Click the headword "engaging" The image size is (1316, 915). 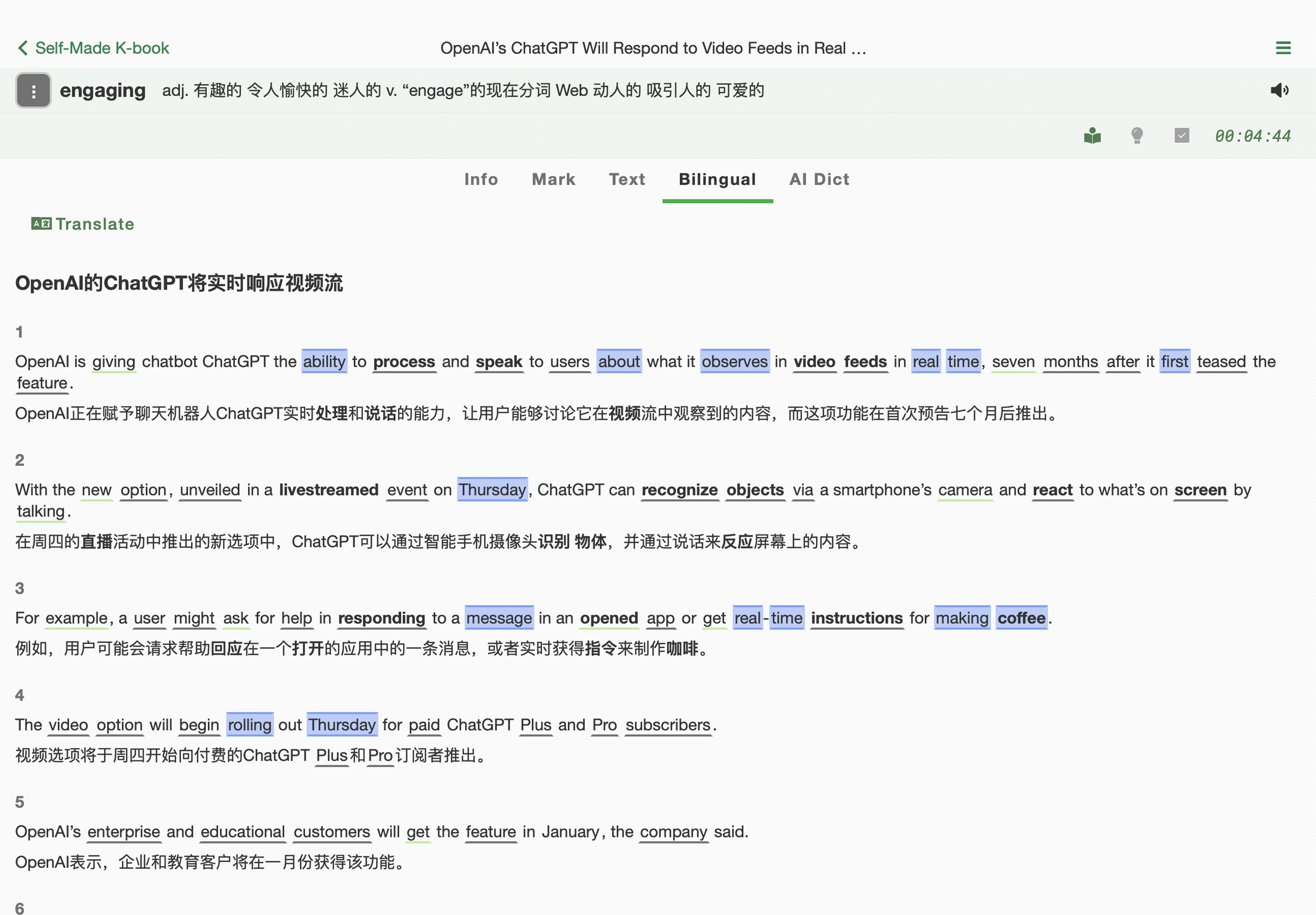point(103,90)
